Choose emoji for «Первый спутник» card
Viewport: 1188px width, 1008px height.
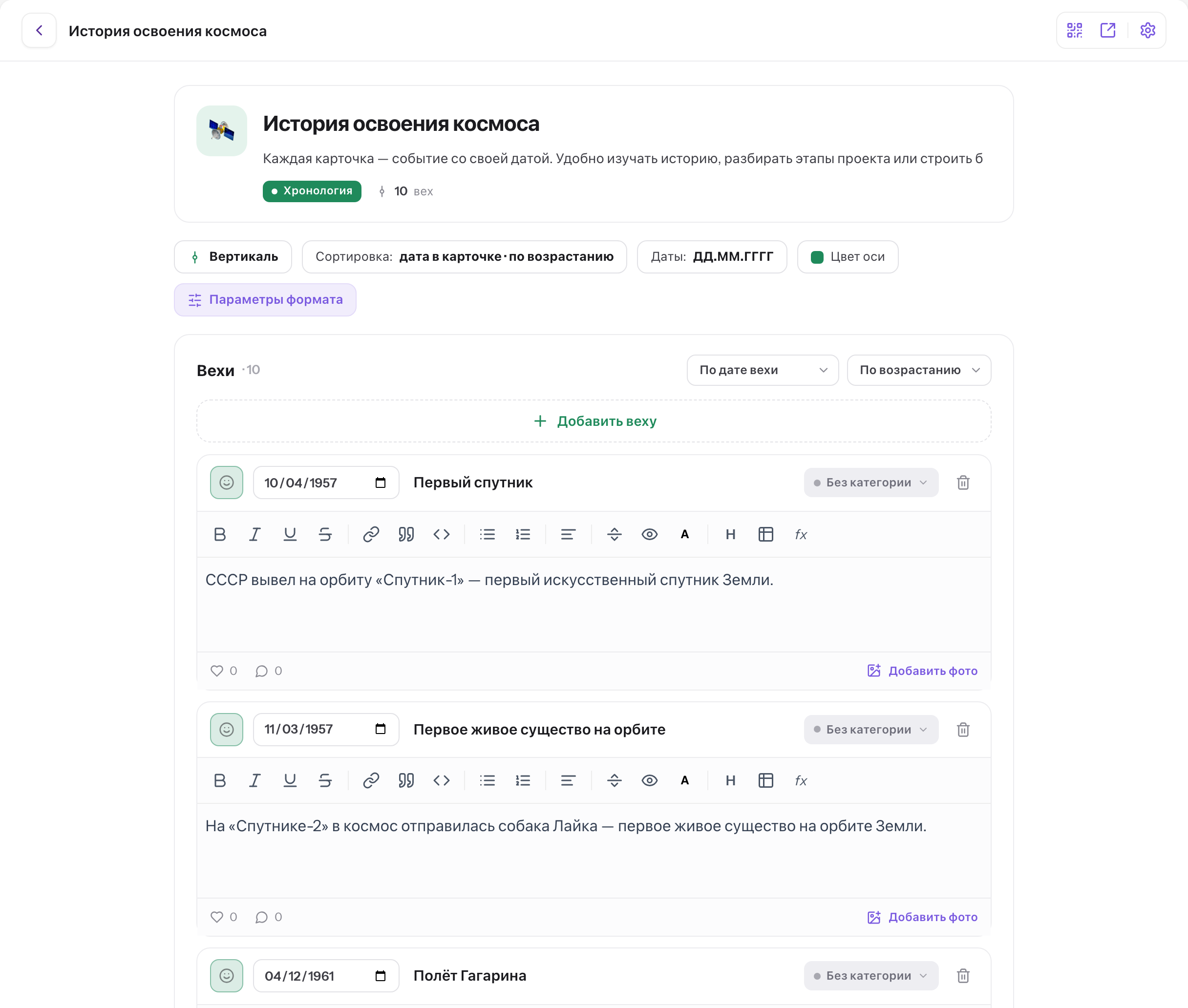[x=226, y=483]
